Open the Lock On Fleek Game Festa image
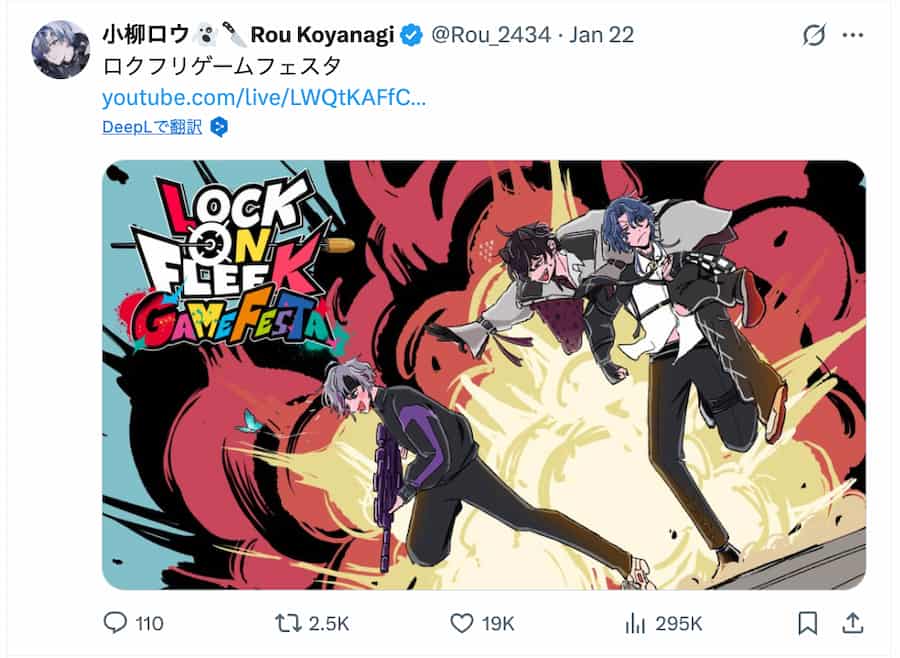 point(484,375)
